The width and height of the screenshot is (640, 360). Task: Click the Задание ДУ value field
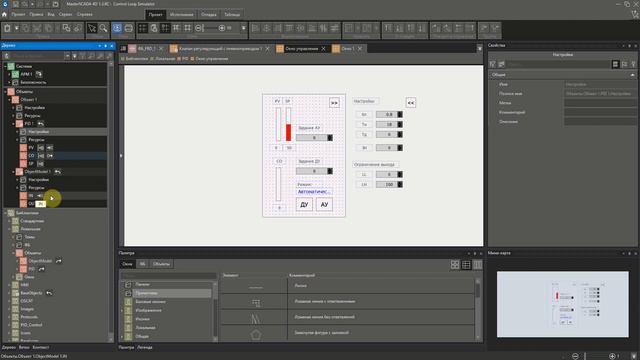point(314,171)
